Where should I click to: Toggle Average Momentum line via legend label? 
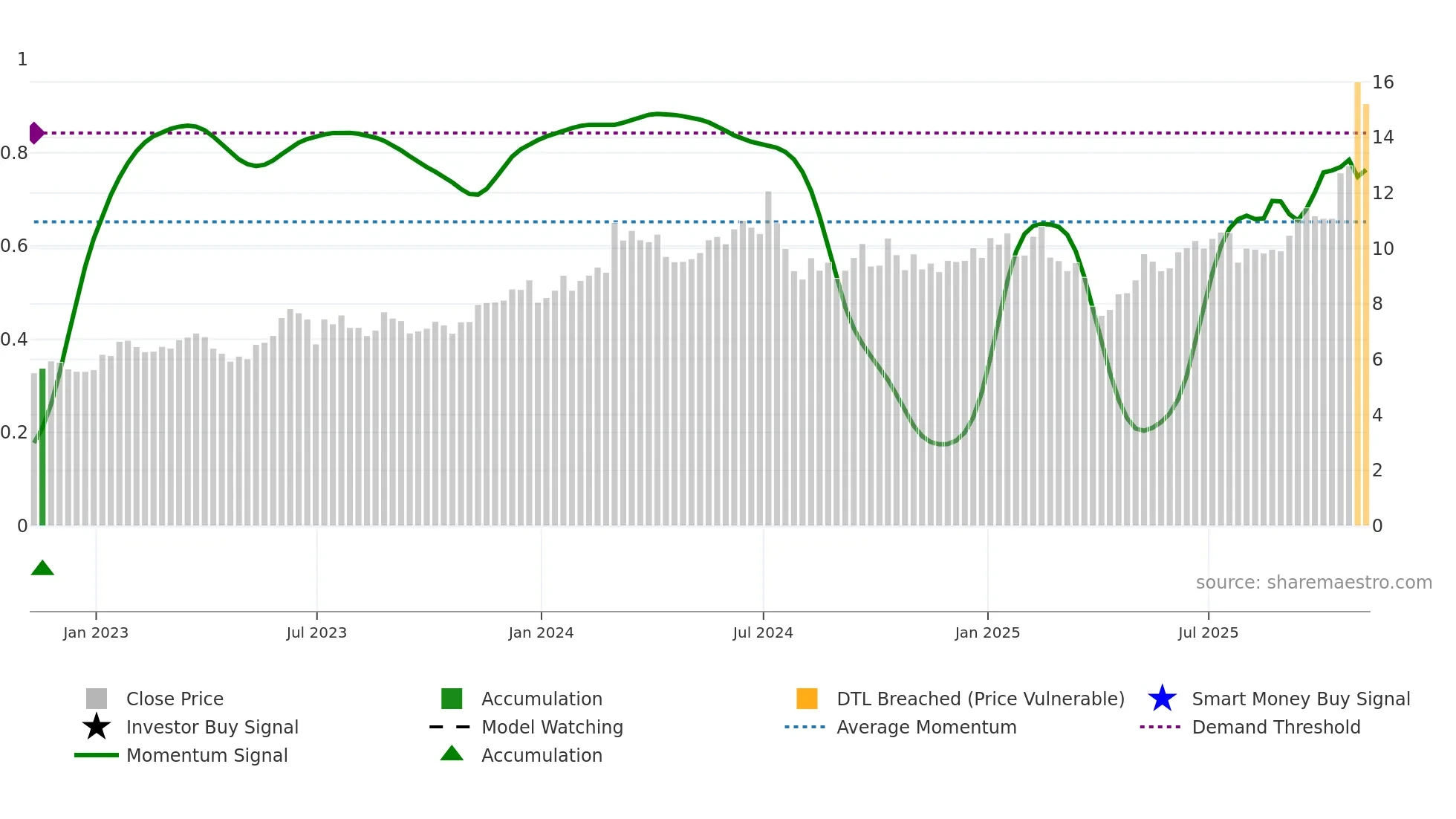pyautogui.click(x=926, y=727)
